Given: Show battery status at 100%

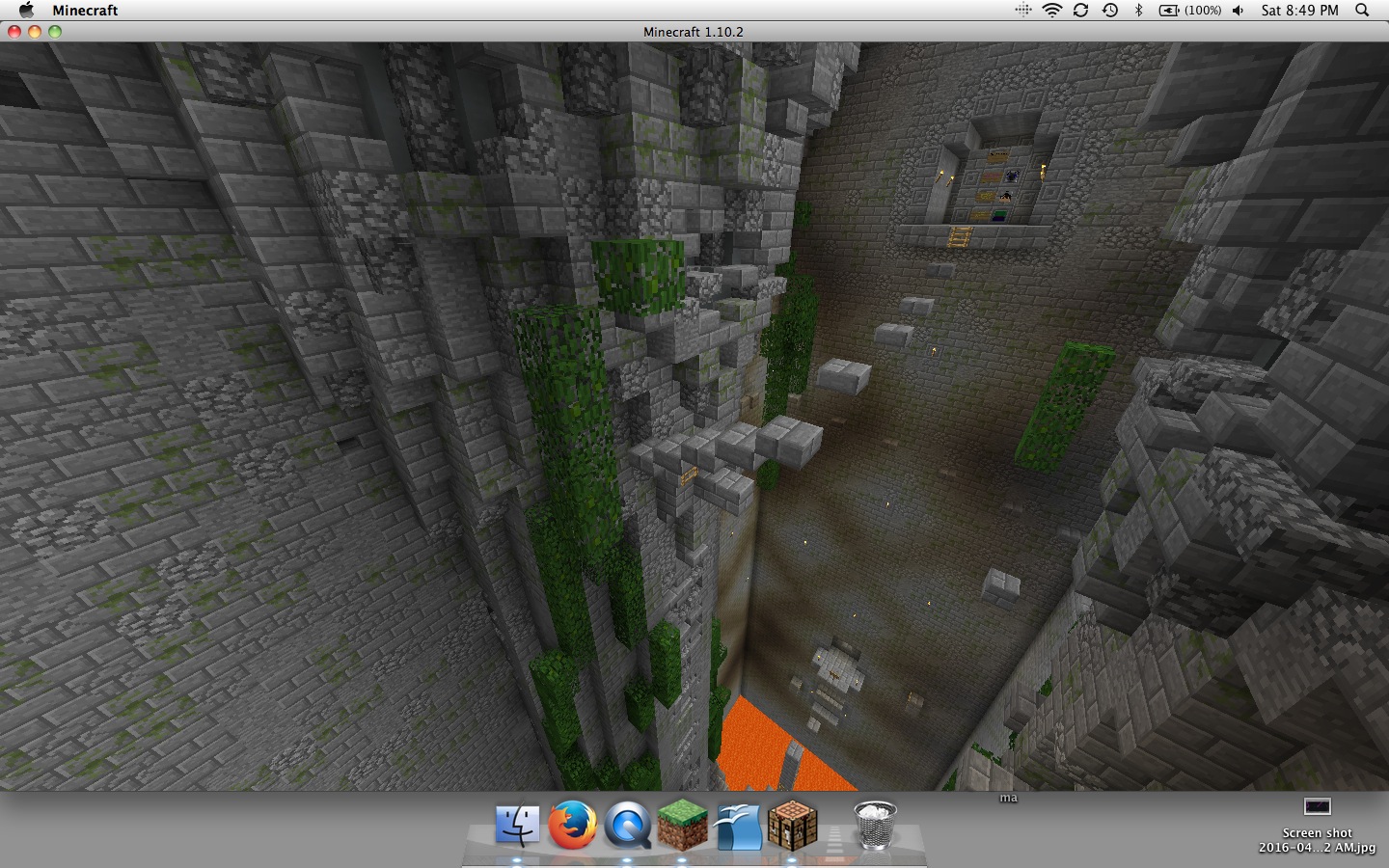Looking at the screenshot, I should coord(1189,10).
